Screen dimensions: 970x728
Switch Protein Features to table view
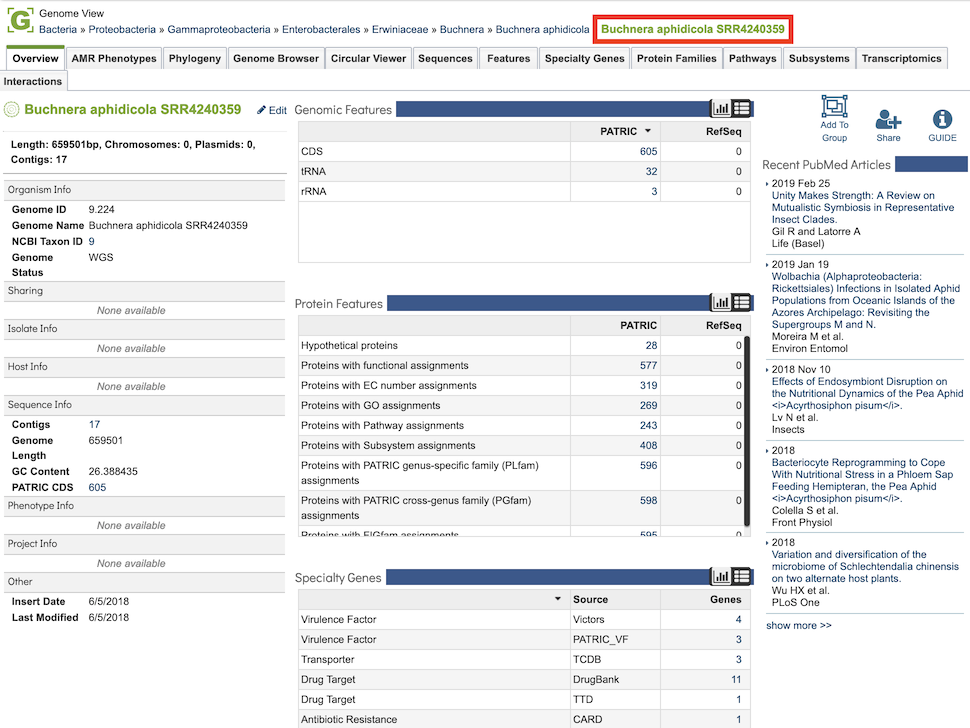coord(742,302)
